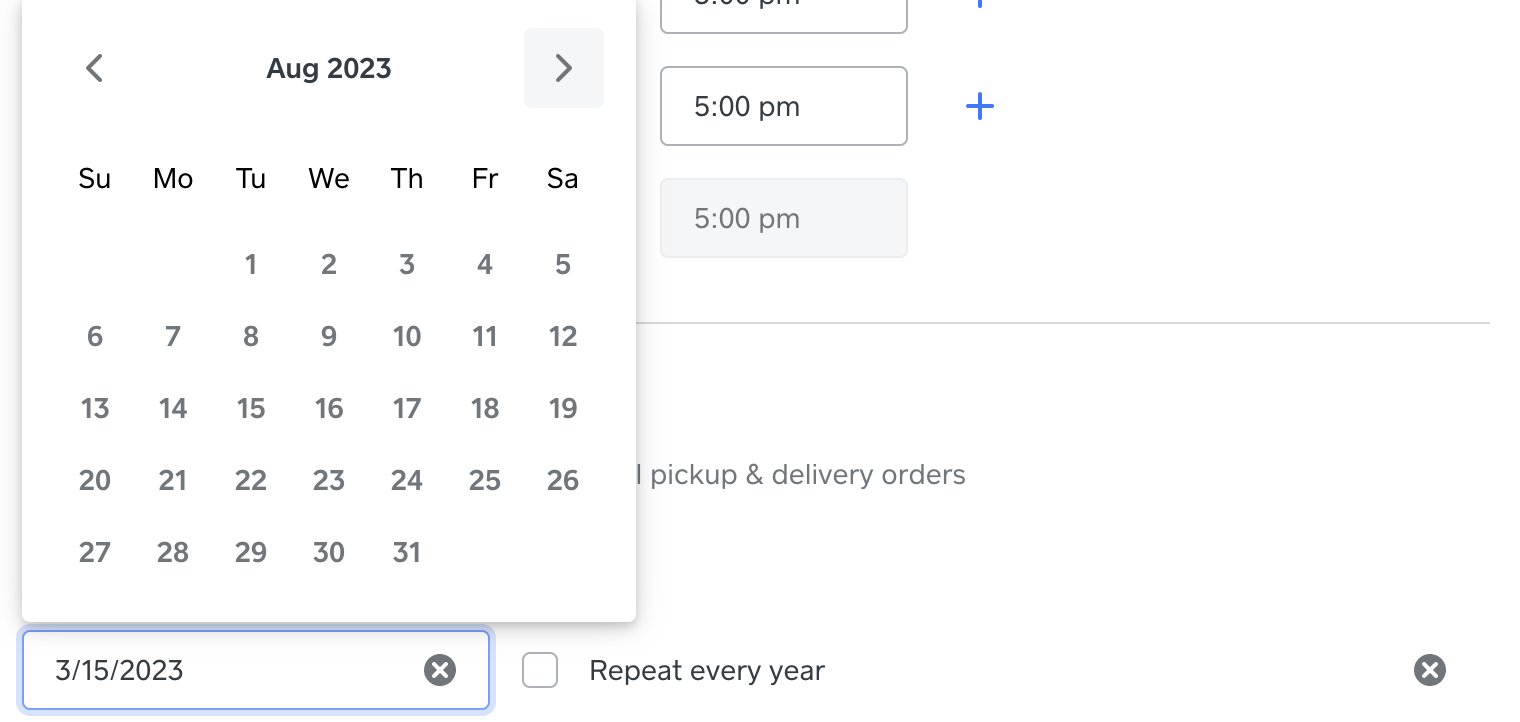Click the Aug 2023 month header

pyautogui.click(x=329, y=68)
